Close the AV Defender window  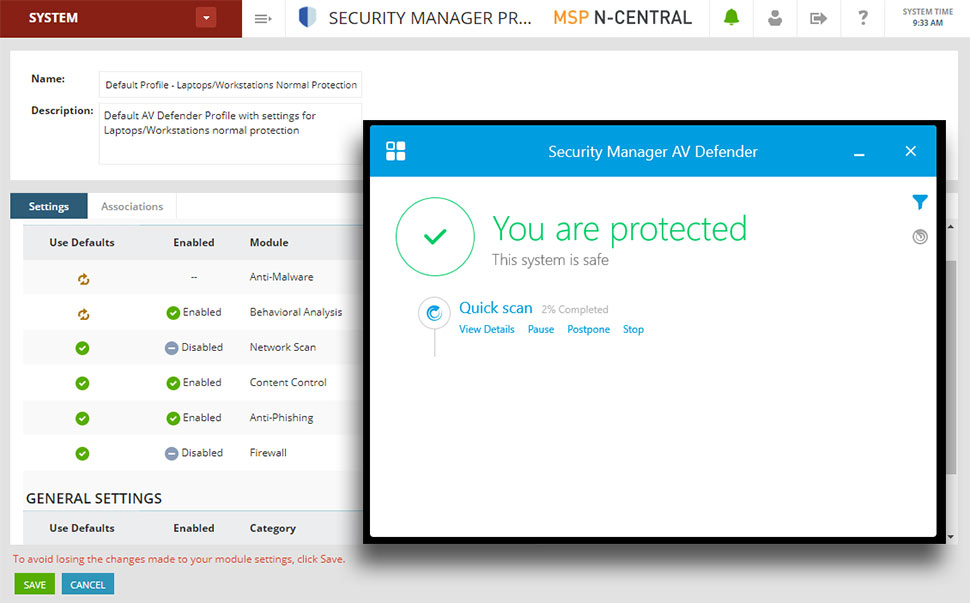[911, 151]
